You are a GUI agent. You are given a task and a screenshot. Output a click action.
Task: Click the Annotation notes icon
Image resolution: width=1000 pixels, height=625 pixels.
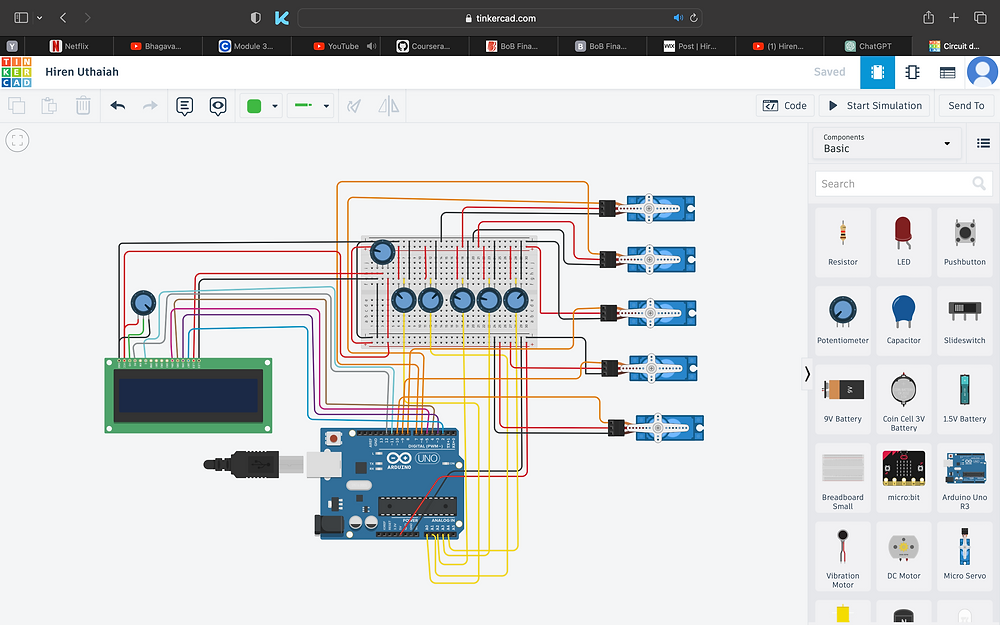point(184,105)
